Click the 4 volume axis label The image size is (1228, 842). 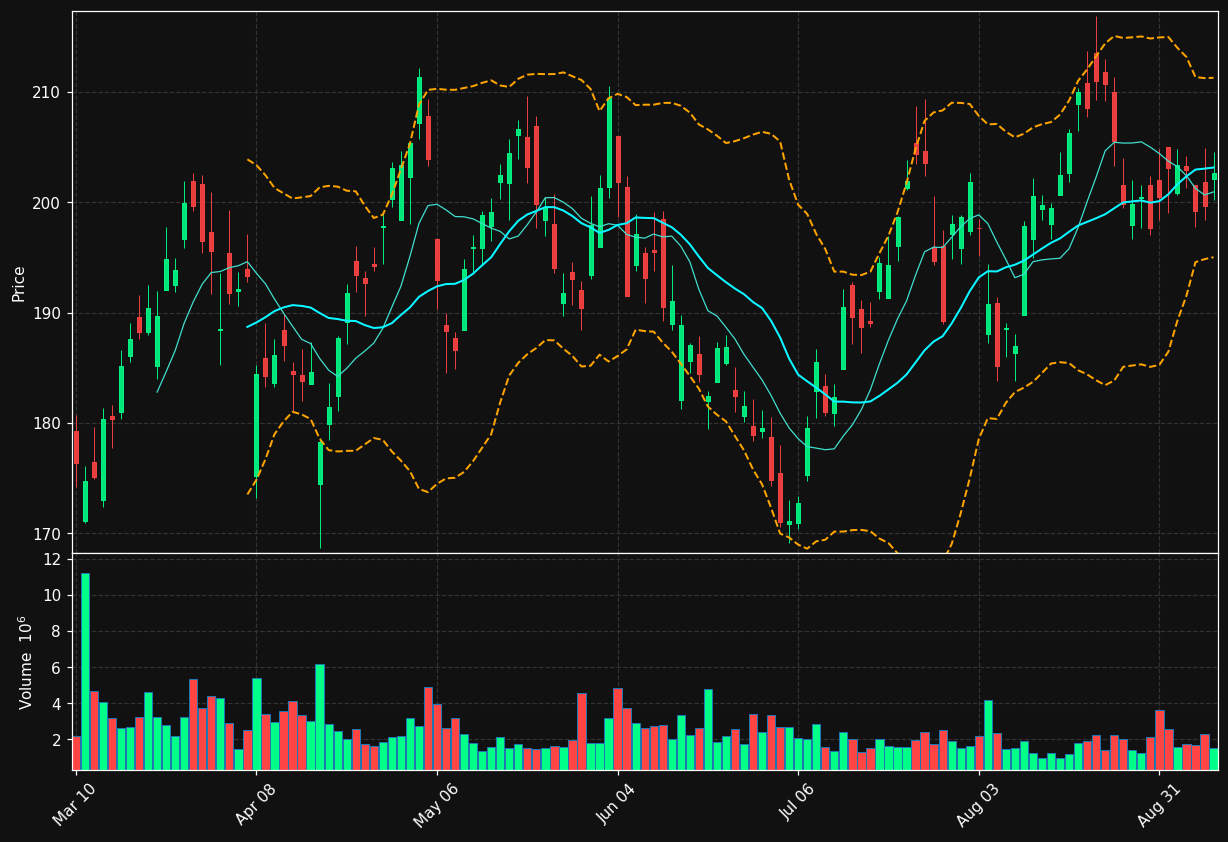pyautogui.click(x=56, y=704)
